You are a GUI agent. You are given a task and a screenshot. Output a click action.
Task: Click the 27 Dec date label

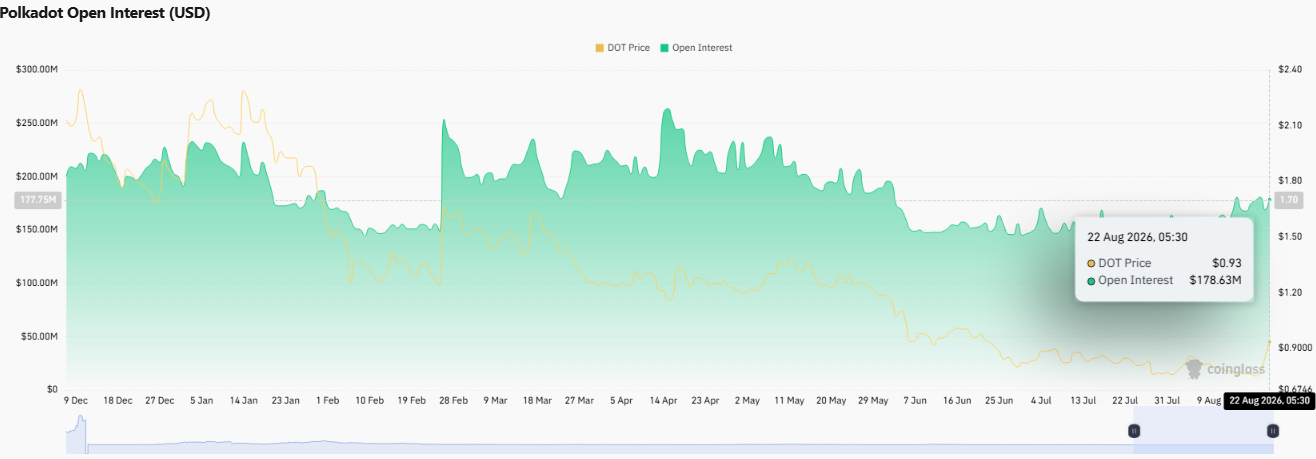(x=159, y=400)
